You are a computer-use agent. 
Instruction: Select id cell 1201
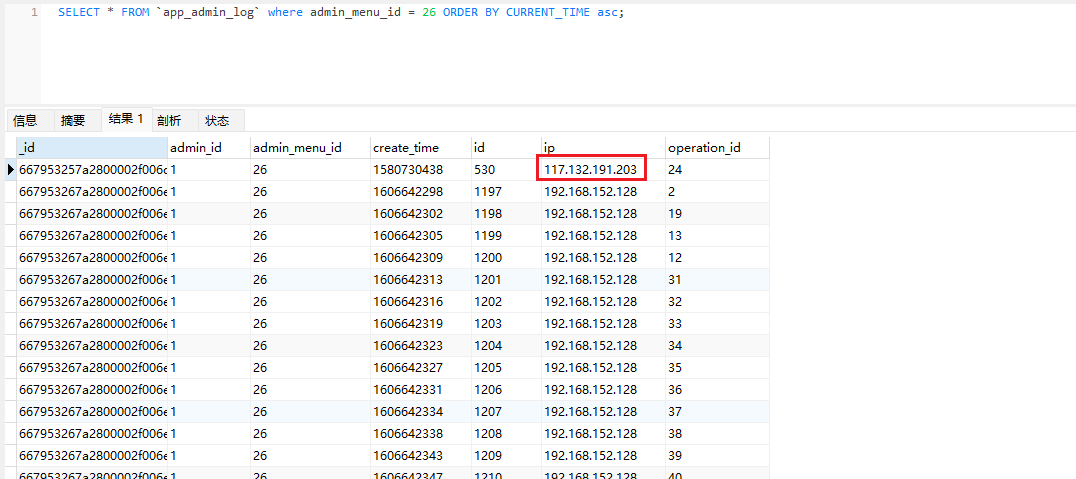pyautogui.click(x=506, y=279)
